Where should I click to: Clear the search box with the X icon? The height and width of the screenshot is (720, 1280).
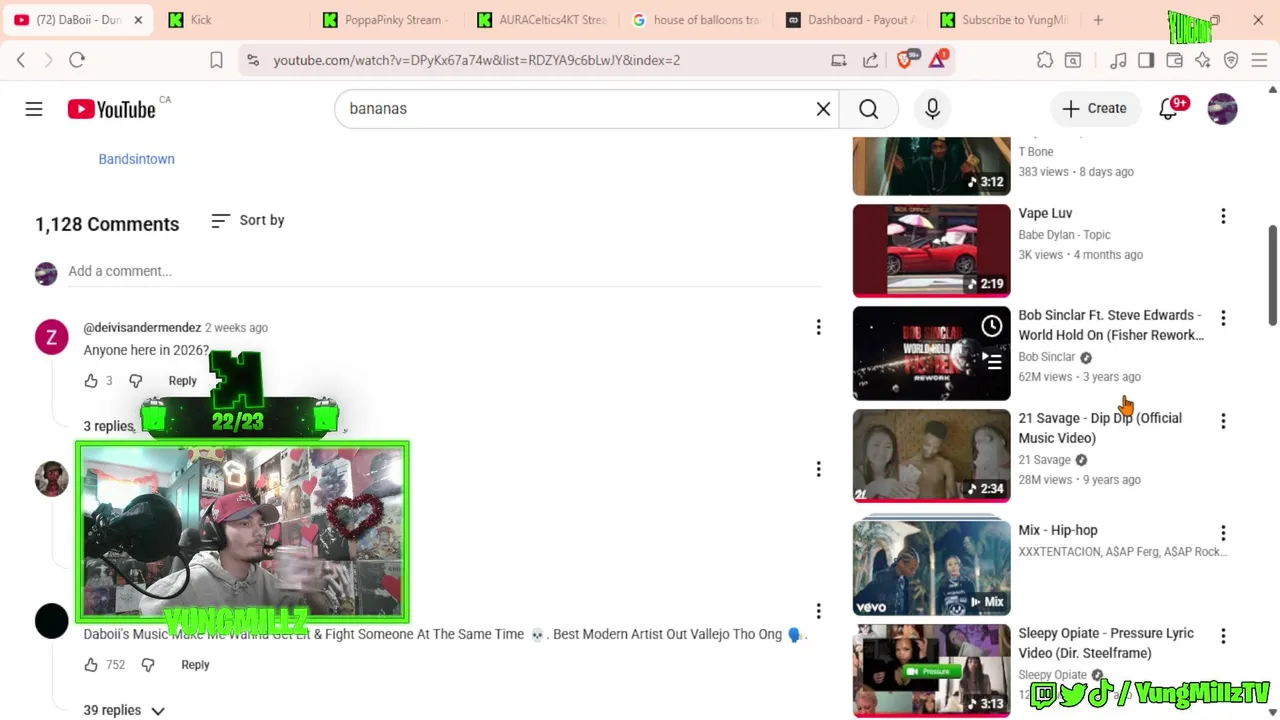point(823,108)
